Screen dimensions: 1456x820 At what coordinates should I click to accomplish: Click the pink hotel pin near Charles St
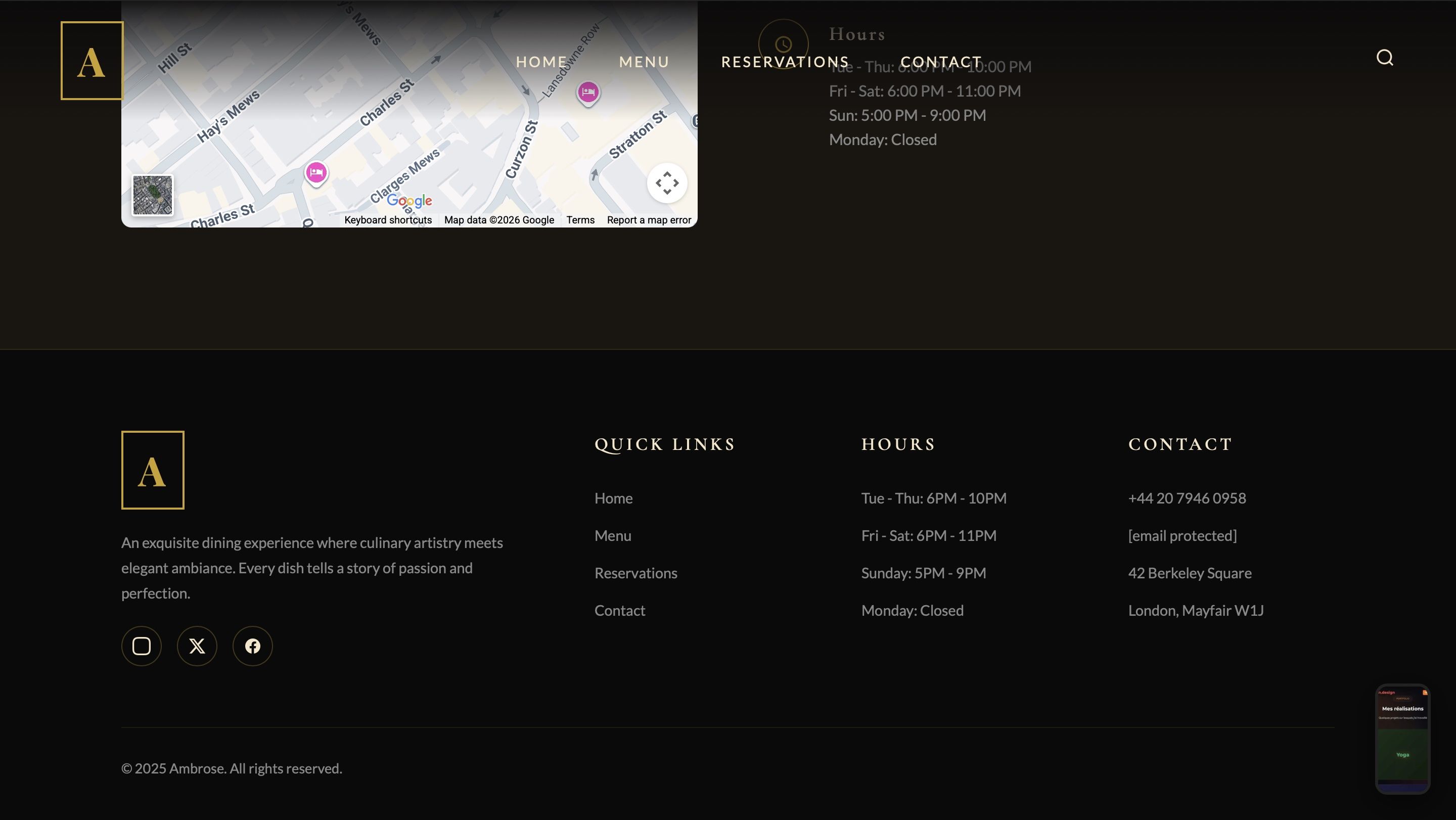316,172
